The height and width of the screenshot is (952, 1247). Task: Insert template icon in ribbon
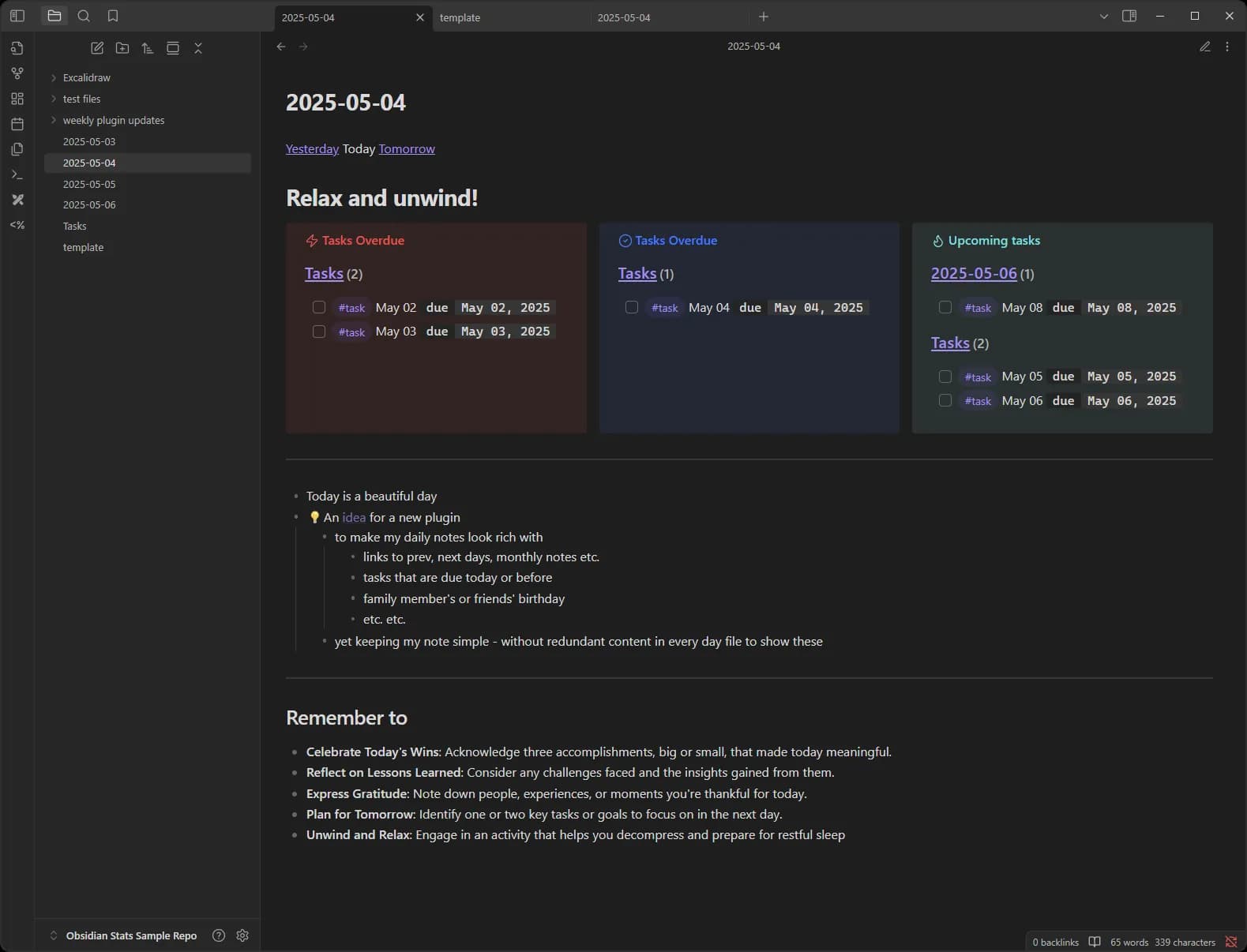point(17,149)
